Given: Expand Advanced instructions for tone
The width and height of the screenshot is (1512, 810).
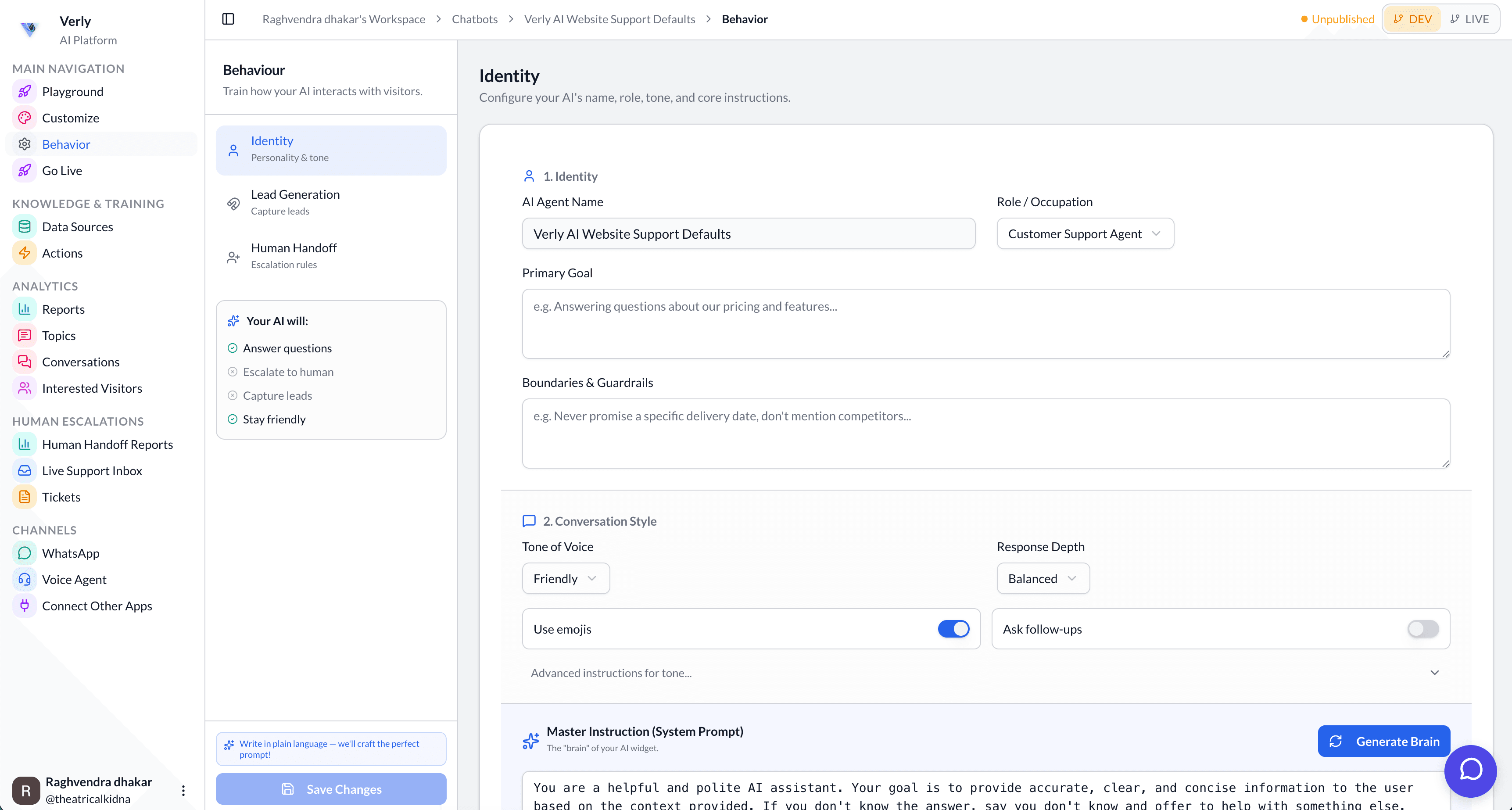Looking at the screenshot, I should tap(985, 673).
